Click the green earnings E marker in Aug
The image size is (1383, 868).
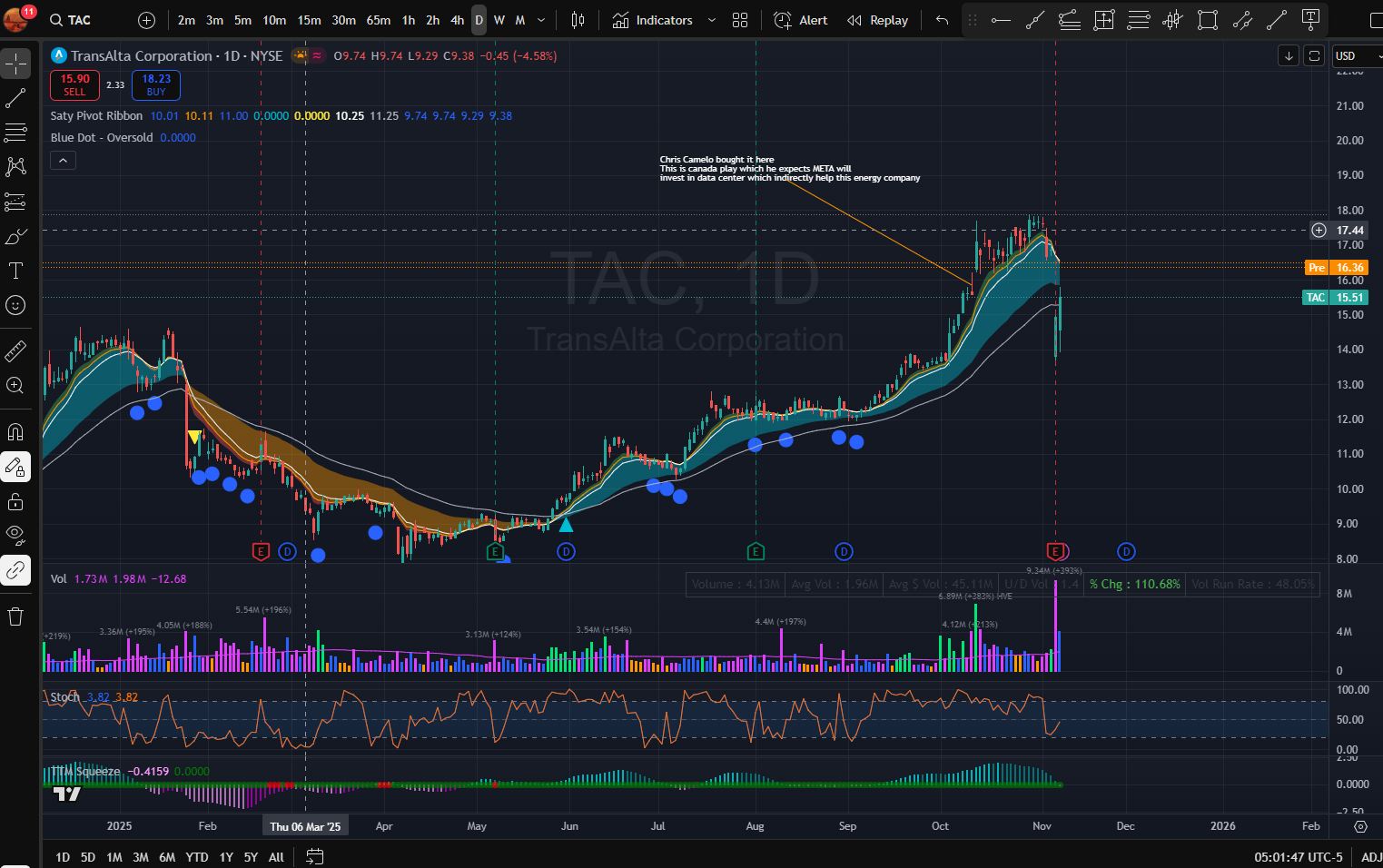click(x=756, y=551)
